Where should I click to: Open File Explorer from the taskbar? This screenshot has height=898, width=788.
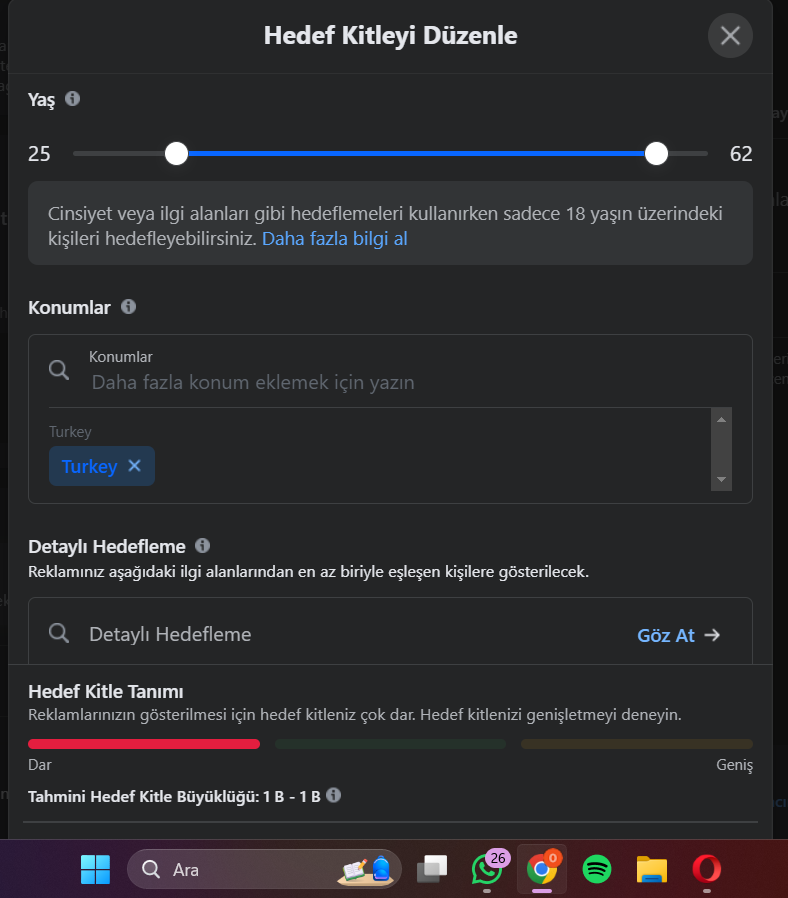[x=652, y=870]
